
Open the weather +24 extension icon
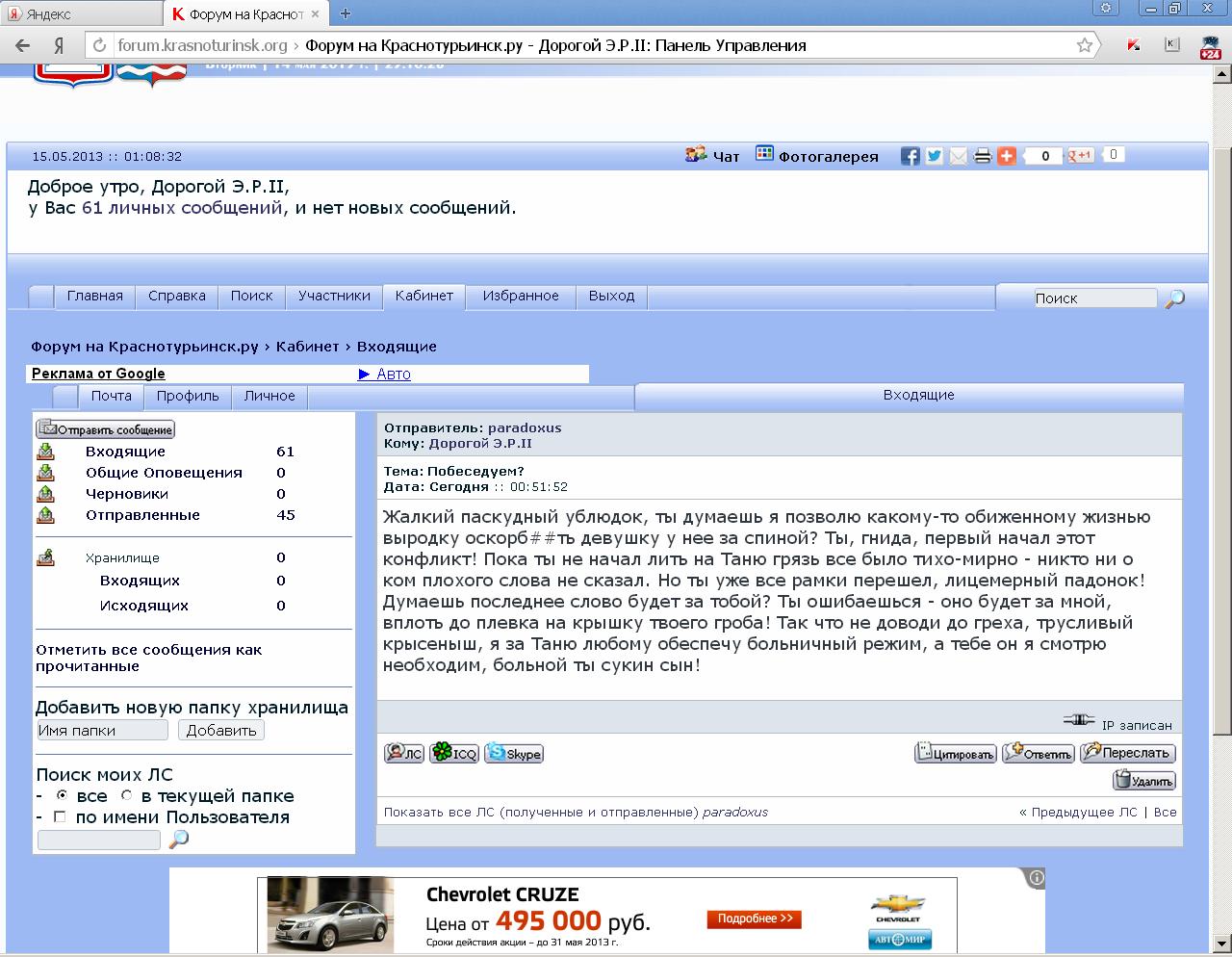(x=1210, y=48)
